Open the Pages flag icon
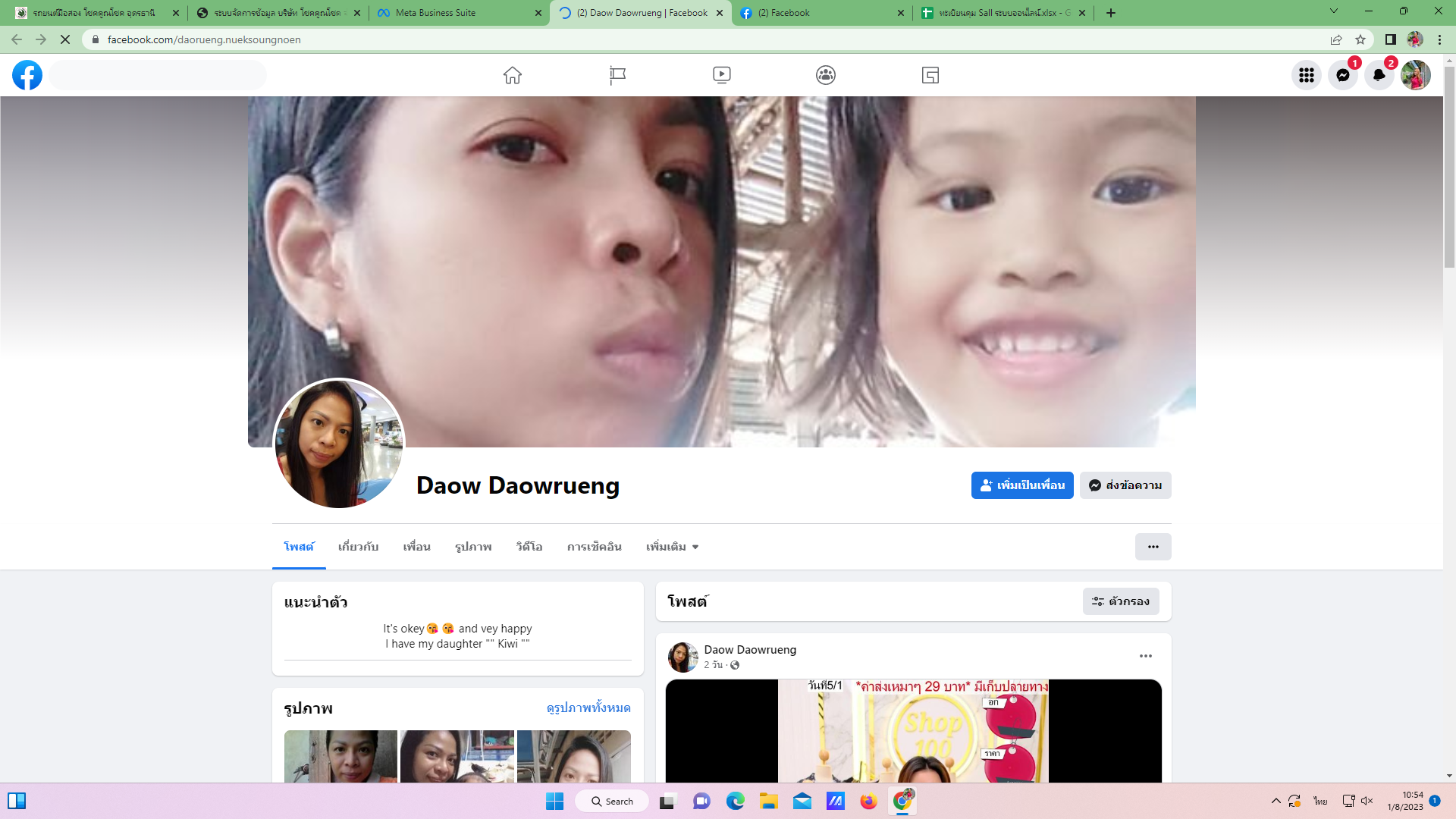 (617, 75)
